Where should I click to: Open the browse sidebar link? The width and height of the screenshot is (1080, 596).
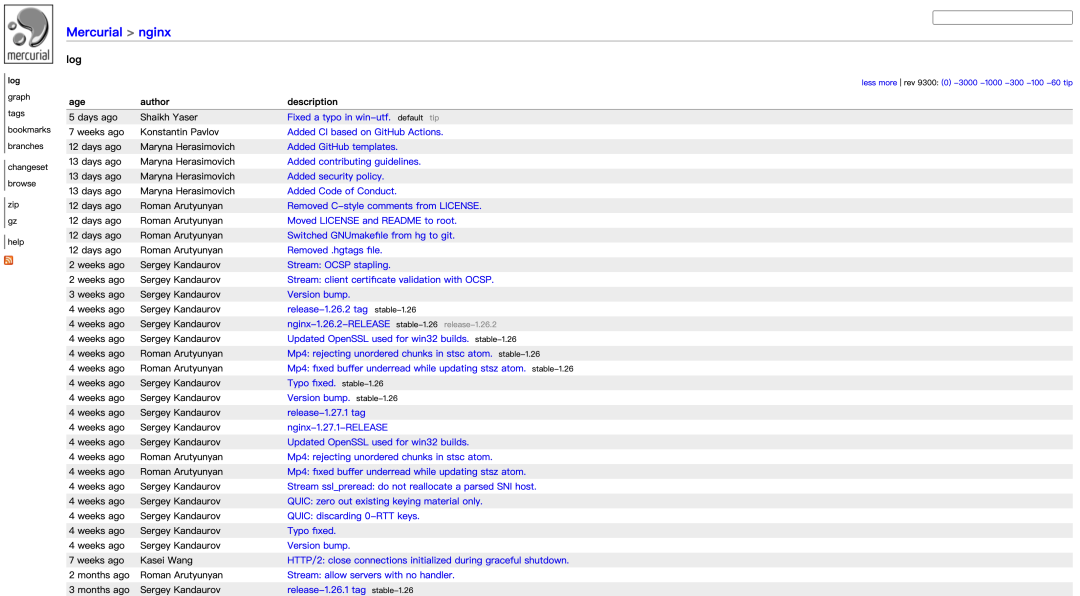(21, 184)
